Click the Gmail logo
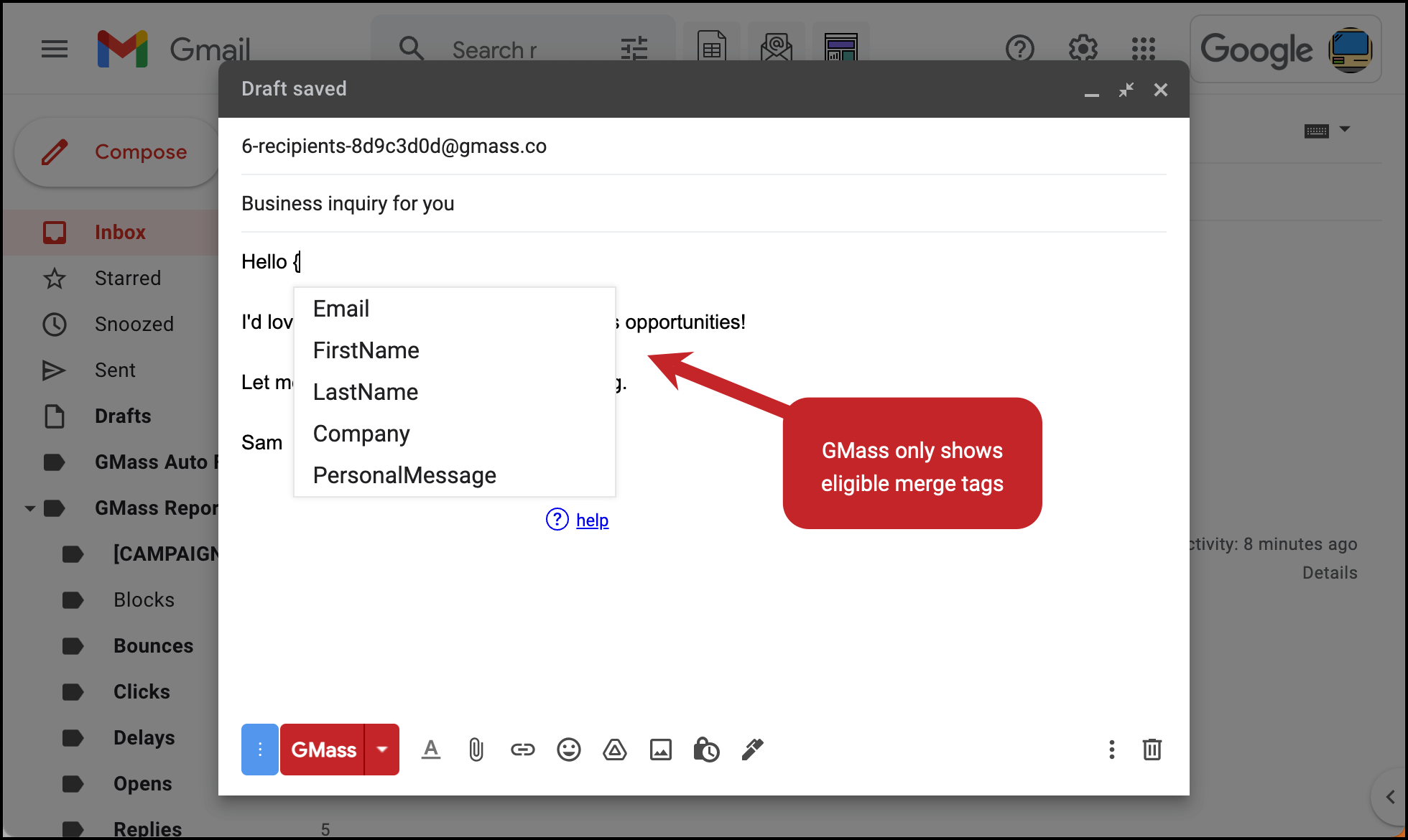This screenshot has width=1408, height=840. (x=173, y=49)
